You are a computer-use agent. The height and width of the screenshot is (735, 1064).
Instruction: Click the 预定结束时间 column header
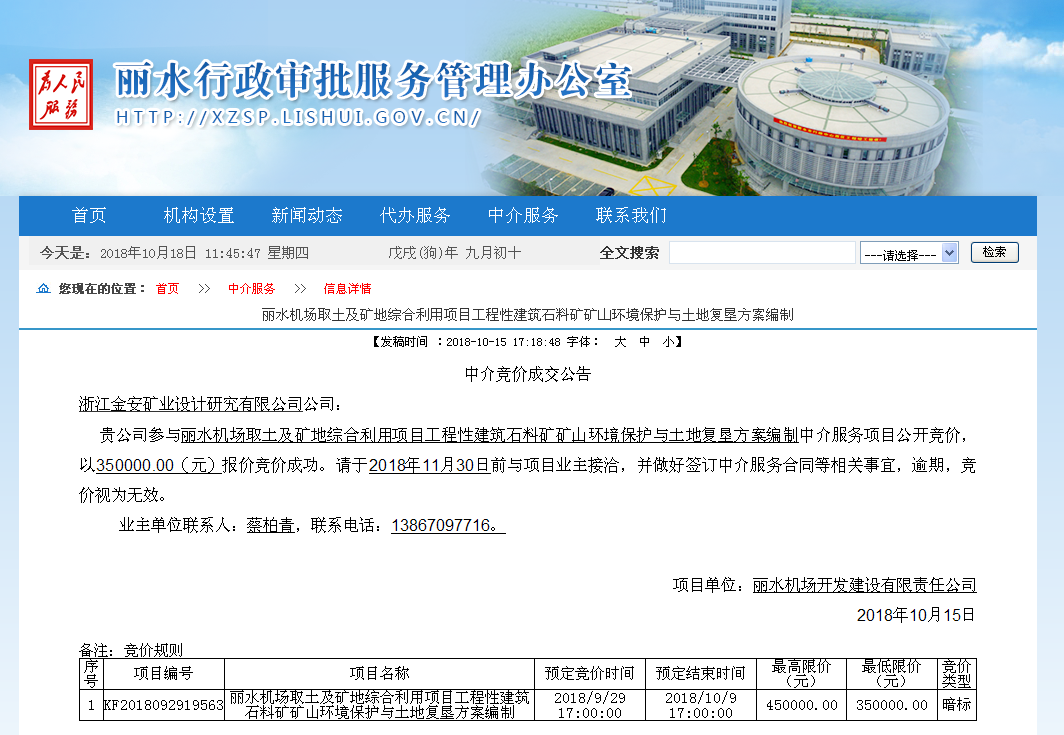point(700,673)
